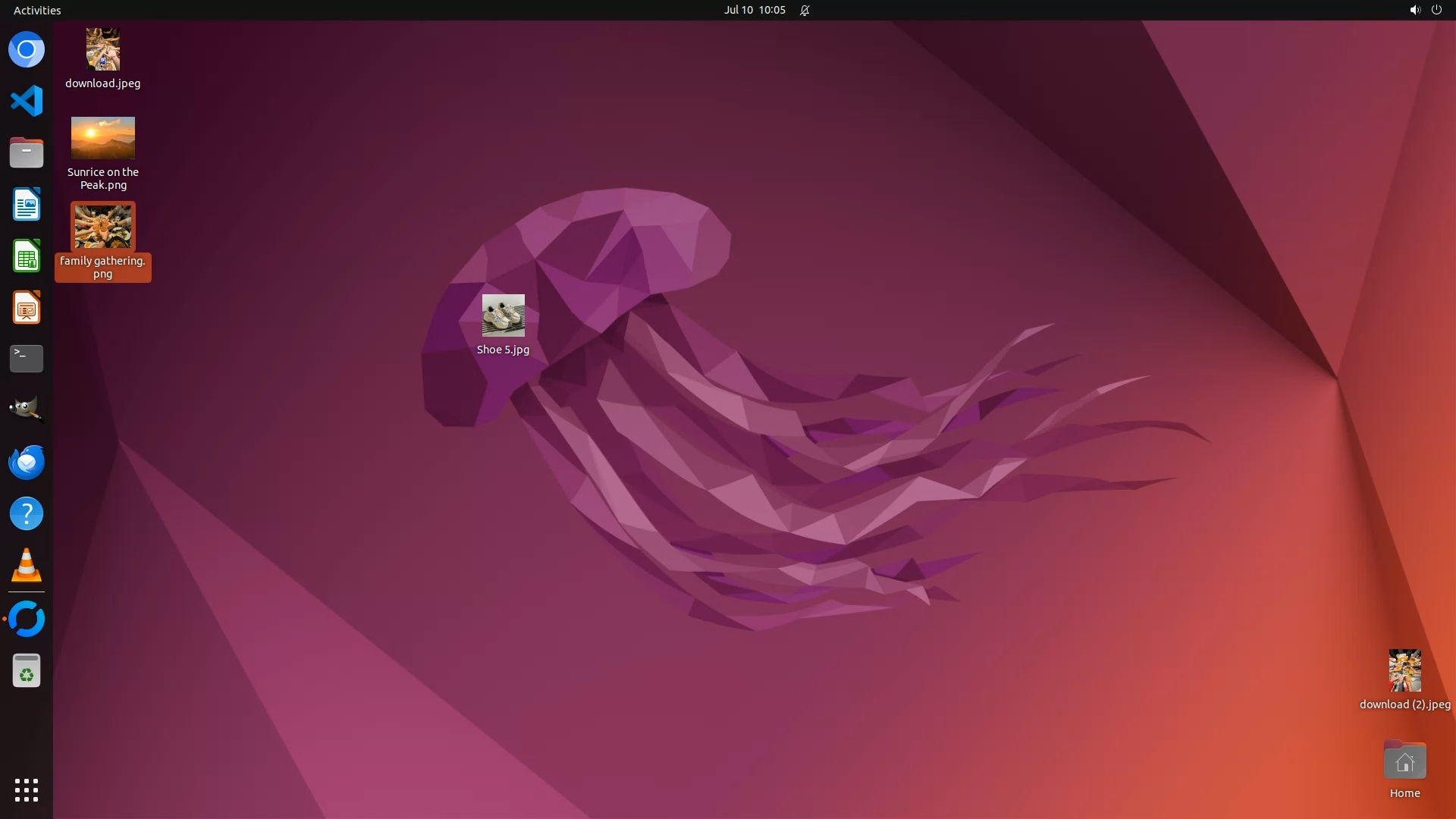
Task: Show Applications grid button
Action: pyautogui.click(x=27, y=789)
